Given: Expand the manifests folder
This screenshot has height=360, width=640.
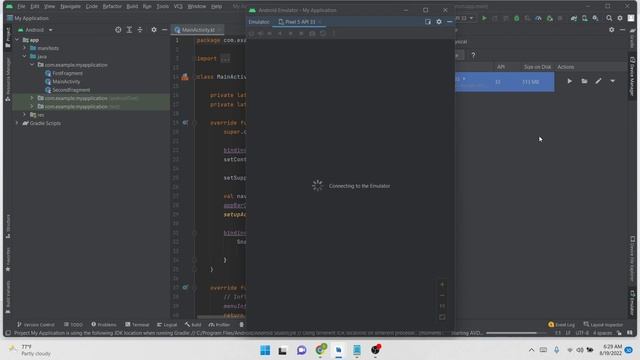Looking at the screenshot, I should [x=24, y=48].
